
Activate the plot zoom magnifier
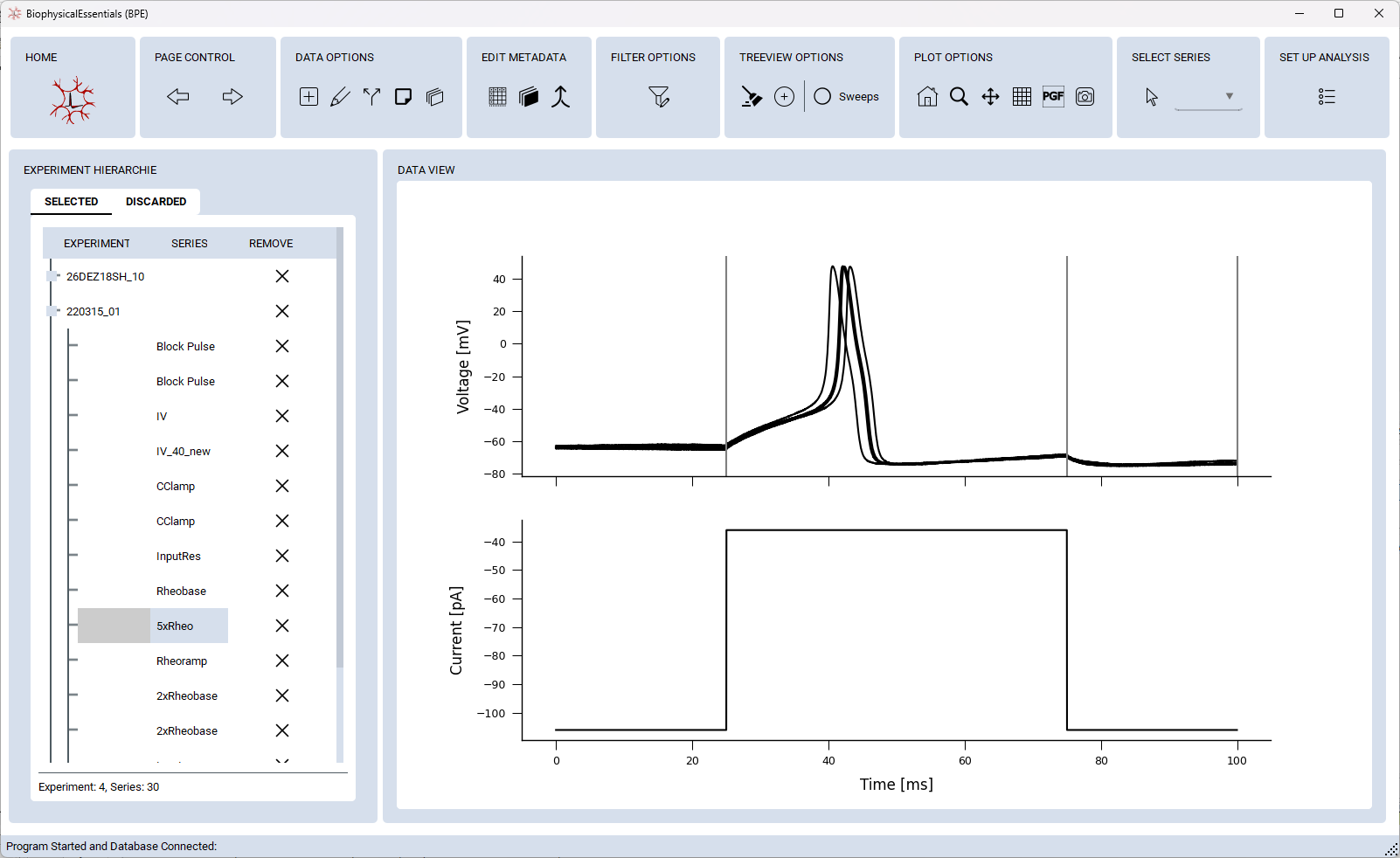959,97
